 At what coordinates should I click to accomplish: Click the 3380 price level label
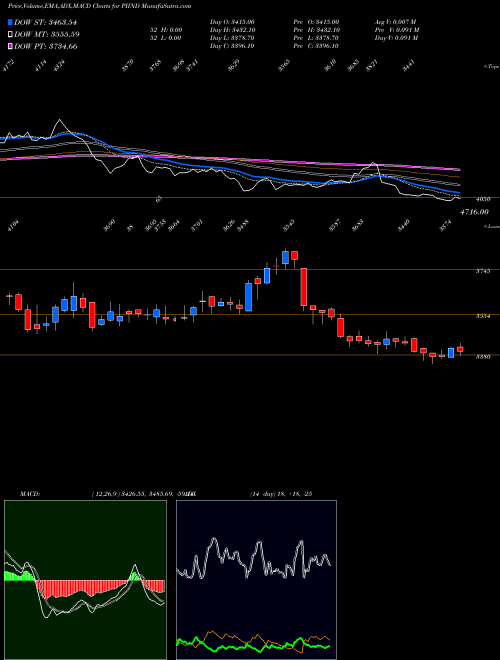(x=483, y=357)
